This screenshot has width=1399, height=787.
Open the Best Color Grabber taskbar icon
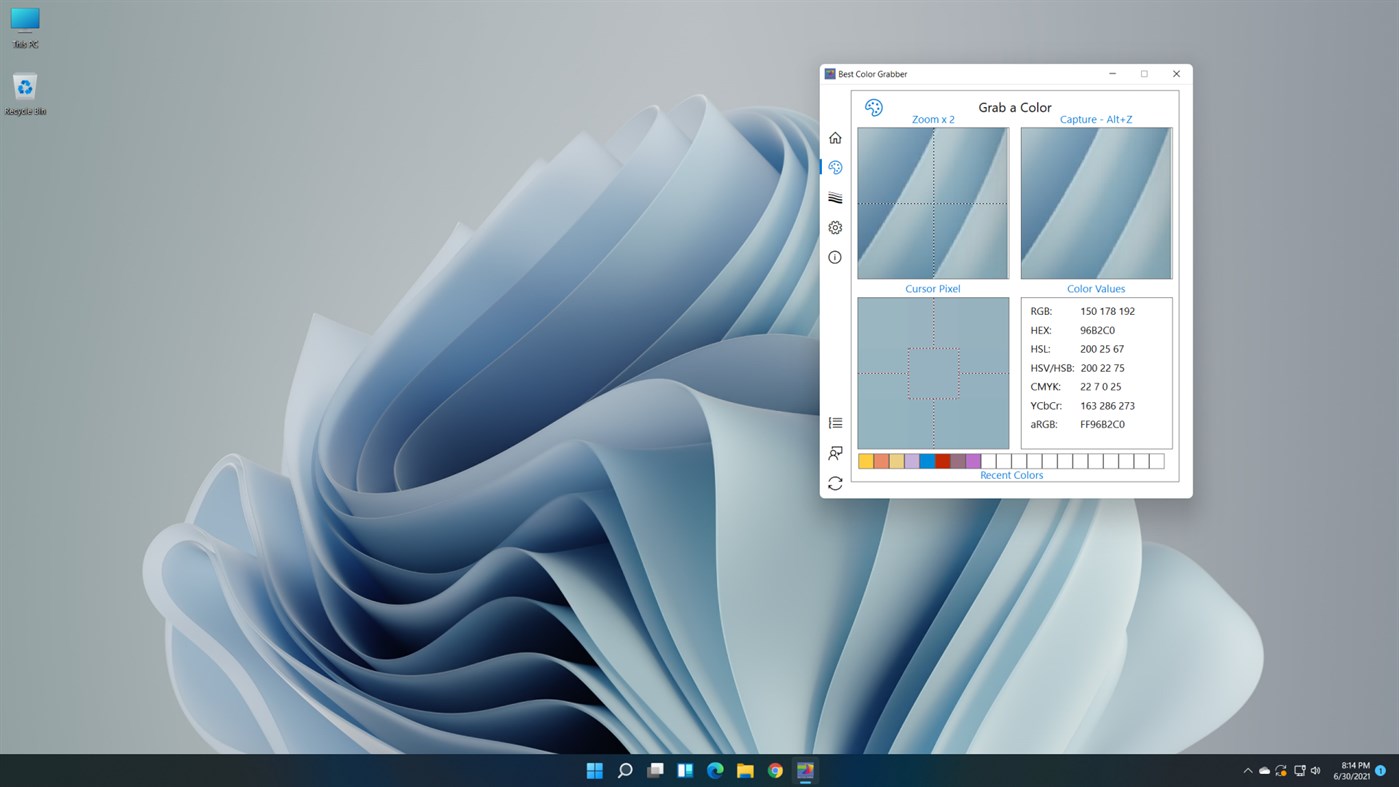coord(805,770)
